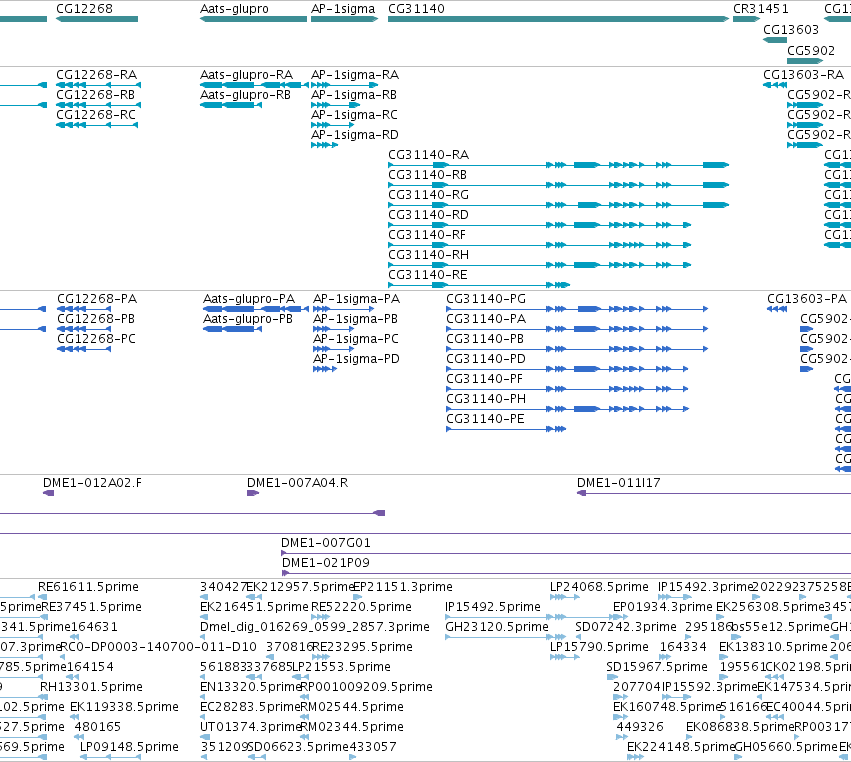Screen dimensions: 851x762
Task: Select AP-1sigma-RC transcript label
Action: point(354,115)
